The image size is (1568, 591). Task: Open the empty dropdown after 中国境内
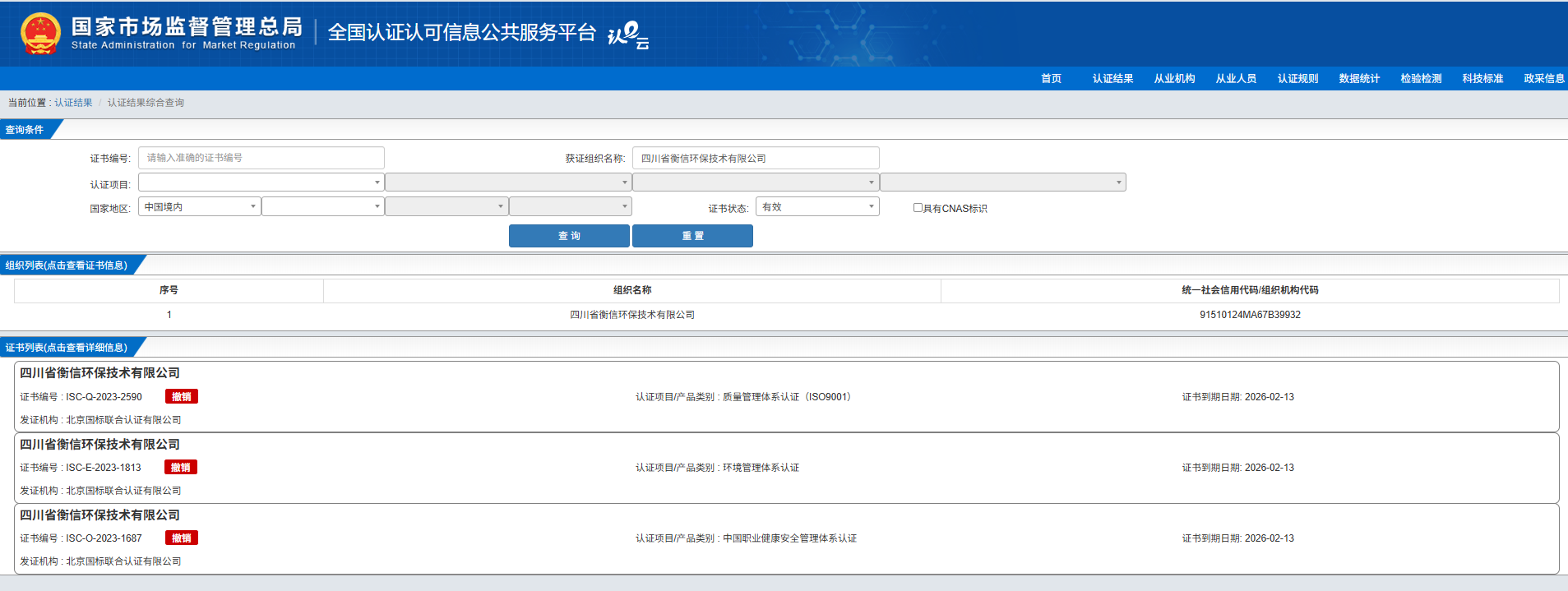coord(323,206)
